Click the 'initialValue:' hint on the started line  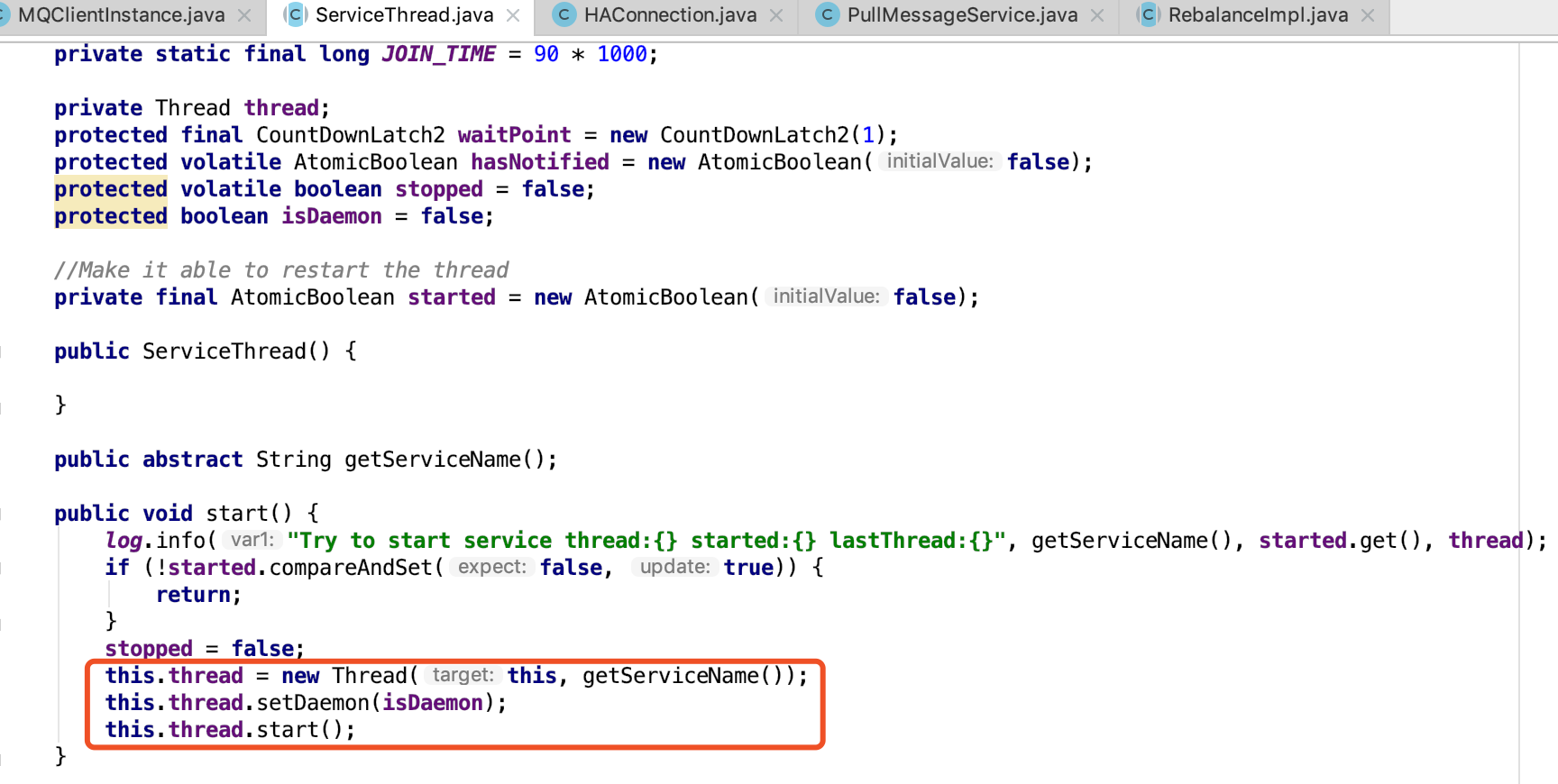click(x=825, y=296)
